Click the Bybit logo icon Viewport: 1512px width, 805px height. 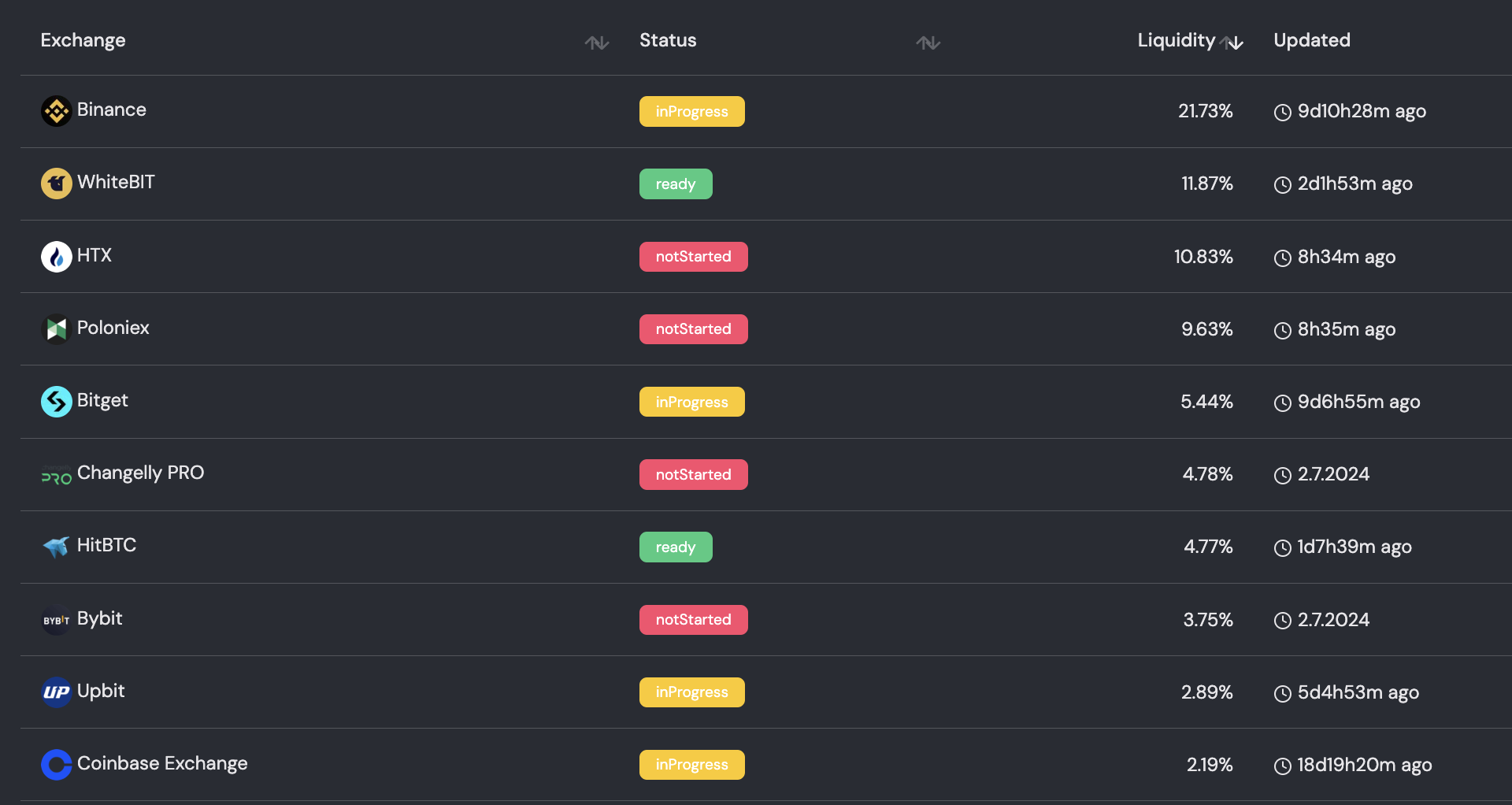57,620
